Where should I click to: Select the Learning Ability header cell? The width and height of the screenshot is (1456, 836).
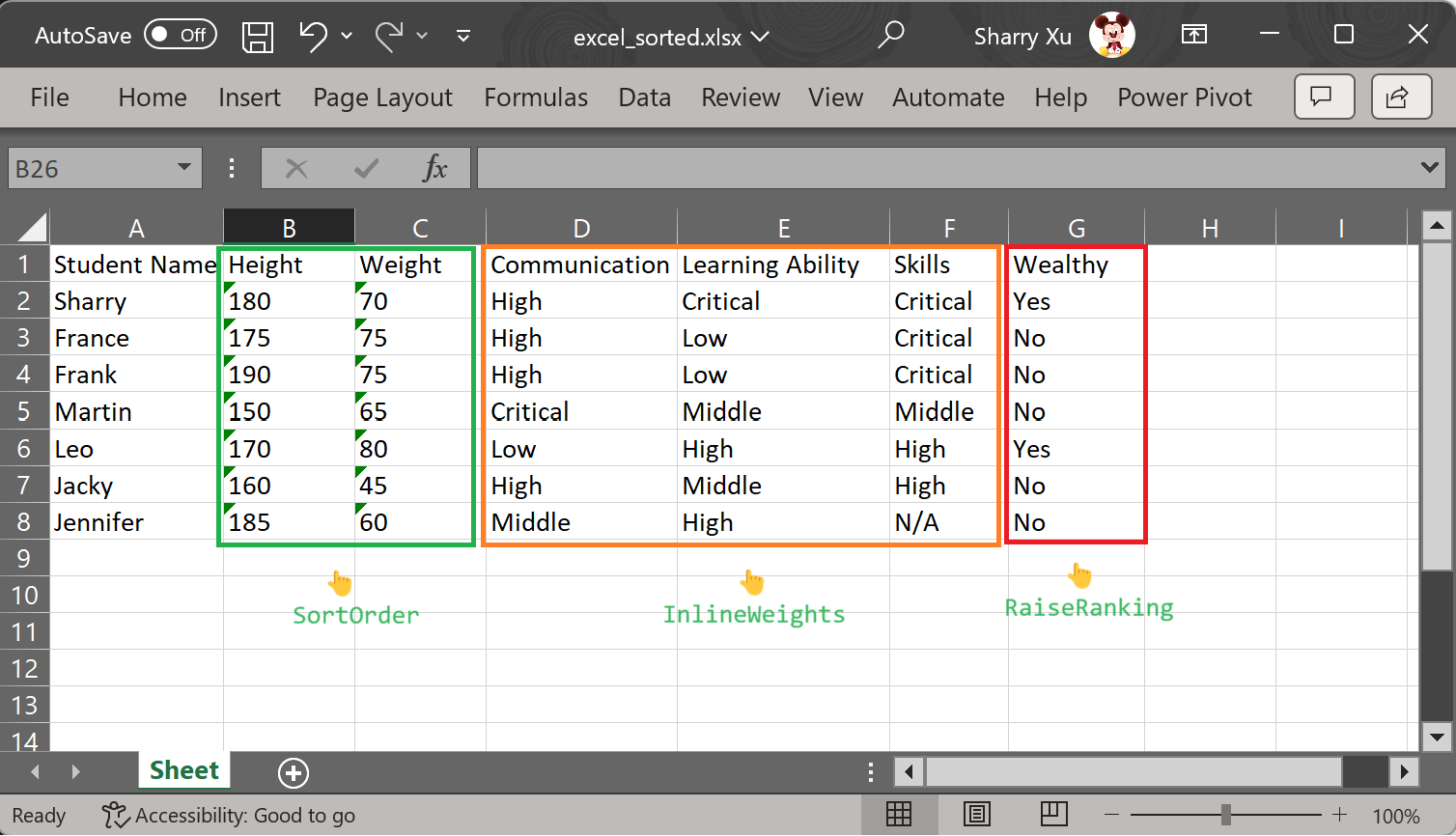coord(783,265)
